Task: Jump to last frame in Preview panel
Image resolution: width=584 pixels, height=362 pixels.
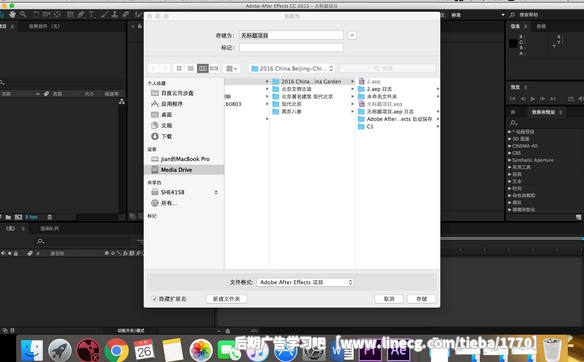Action: (553, 99)
